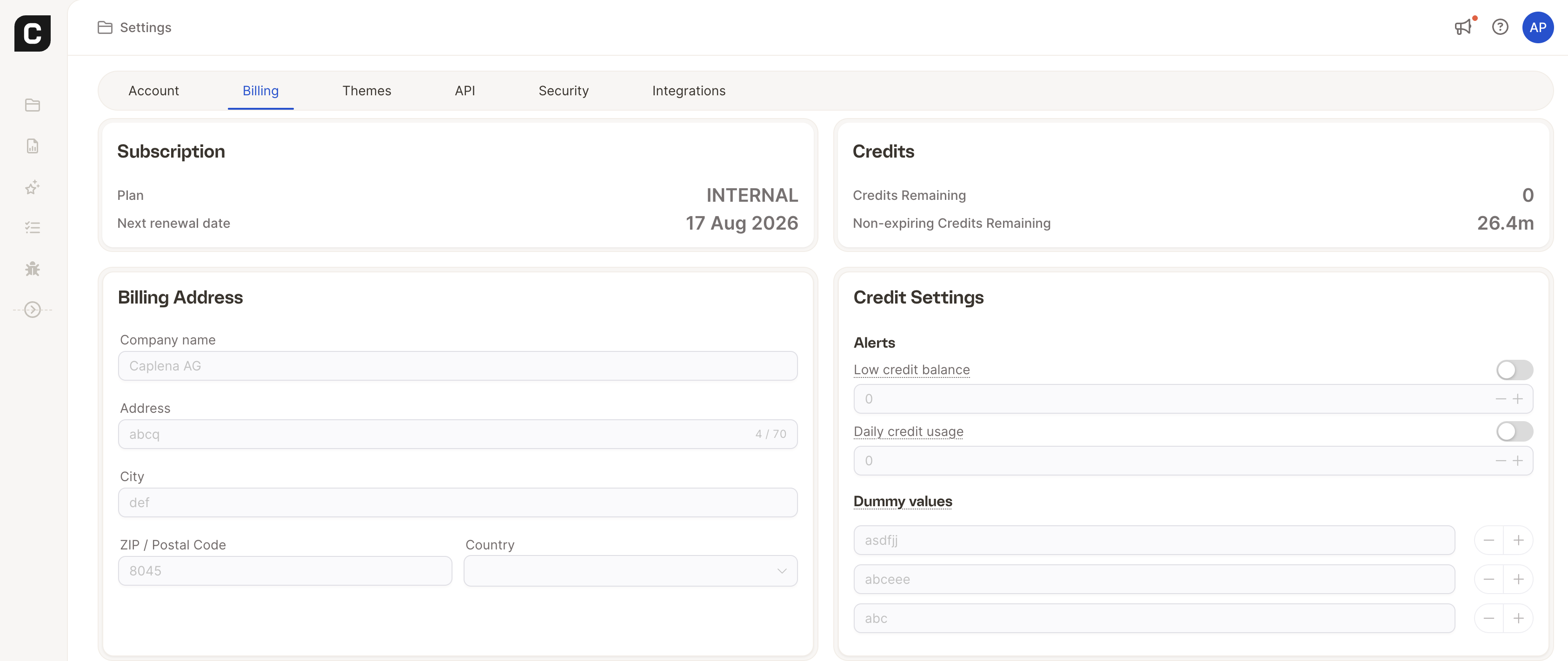Click plus button beside asdfjj field
The width and height of the screenshot is (1568, 661).
[1519, 541]
